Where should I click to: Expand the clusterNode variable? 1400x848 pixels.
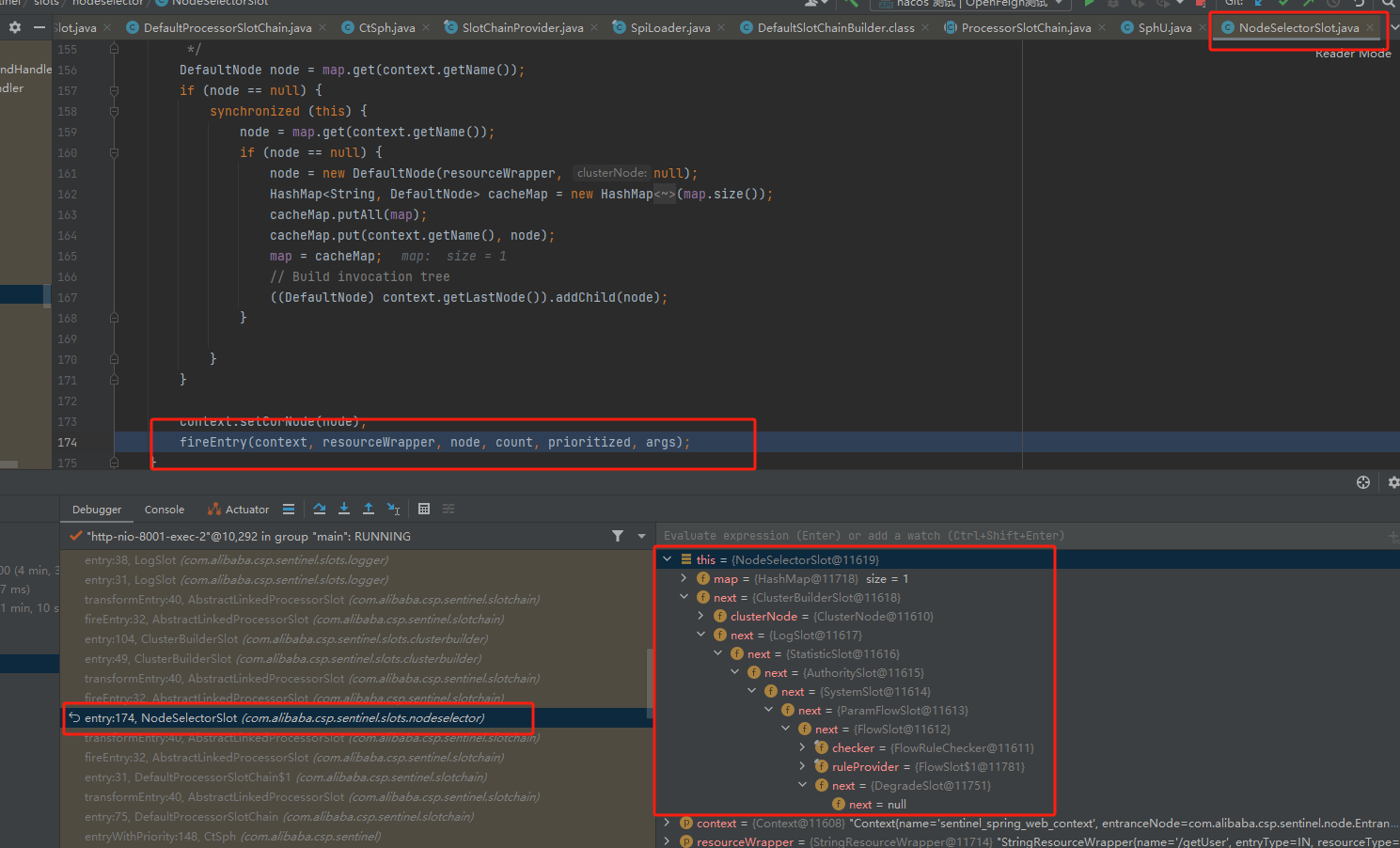click(x=701, y=616)
